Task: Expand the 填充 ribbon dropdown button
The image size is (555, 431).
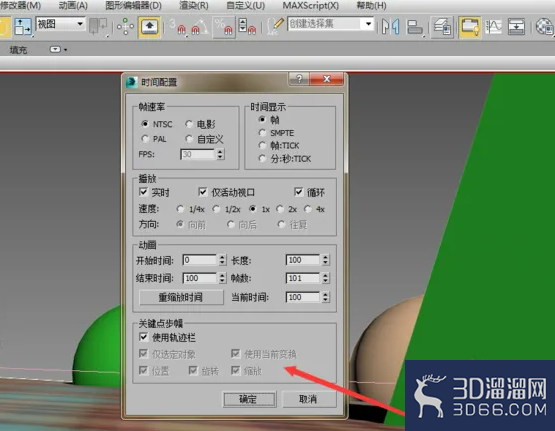Action: point(58,50)
